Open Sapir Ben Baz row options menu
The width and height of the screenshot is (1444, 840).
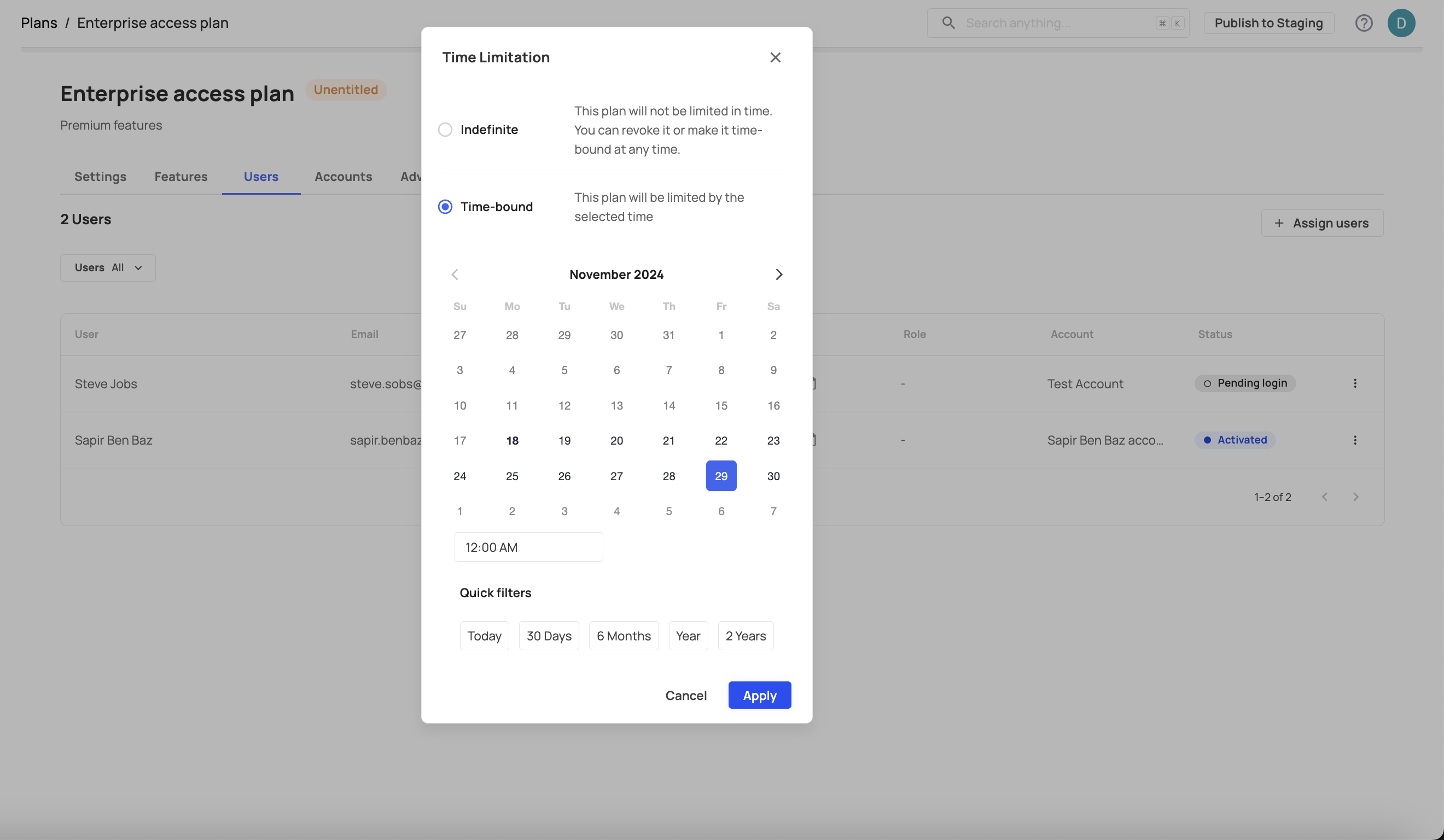[1355, 440]
